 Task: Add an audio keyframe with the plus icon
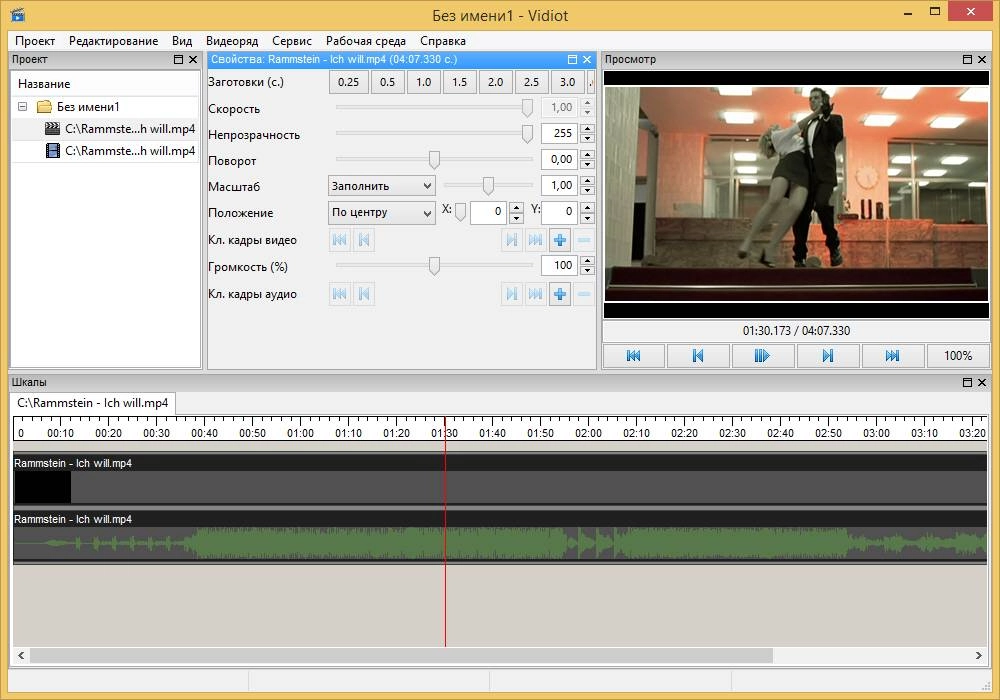[559, 294]
